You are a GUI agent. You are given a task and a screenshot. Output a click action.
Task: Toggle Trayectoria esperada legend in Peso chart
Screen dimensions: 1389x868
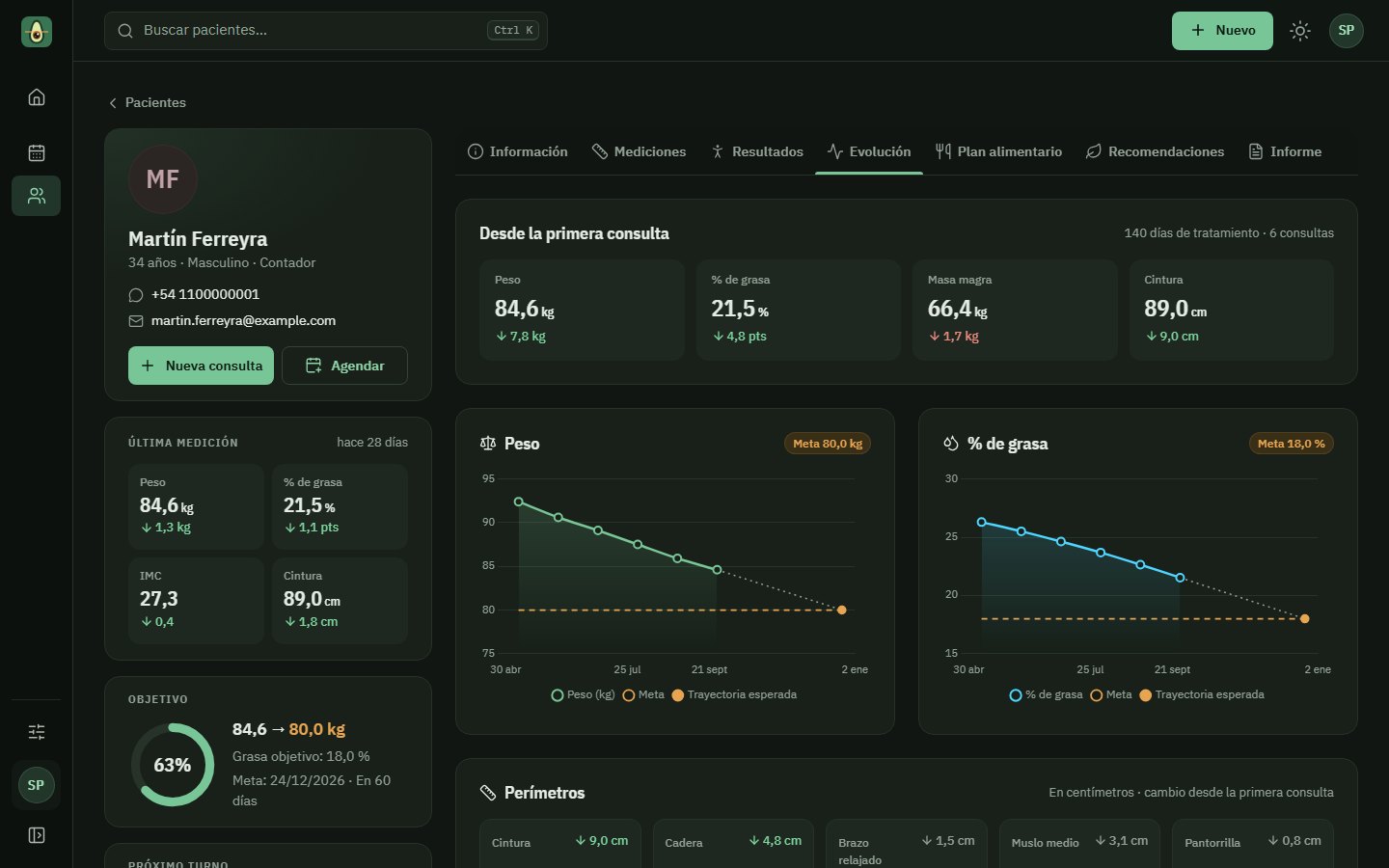click(734, 695)
